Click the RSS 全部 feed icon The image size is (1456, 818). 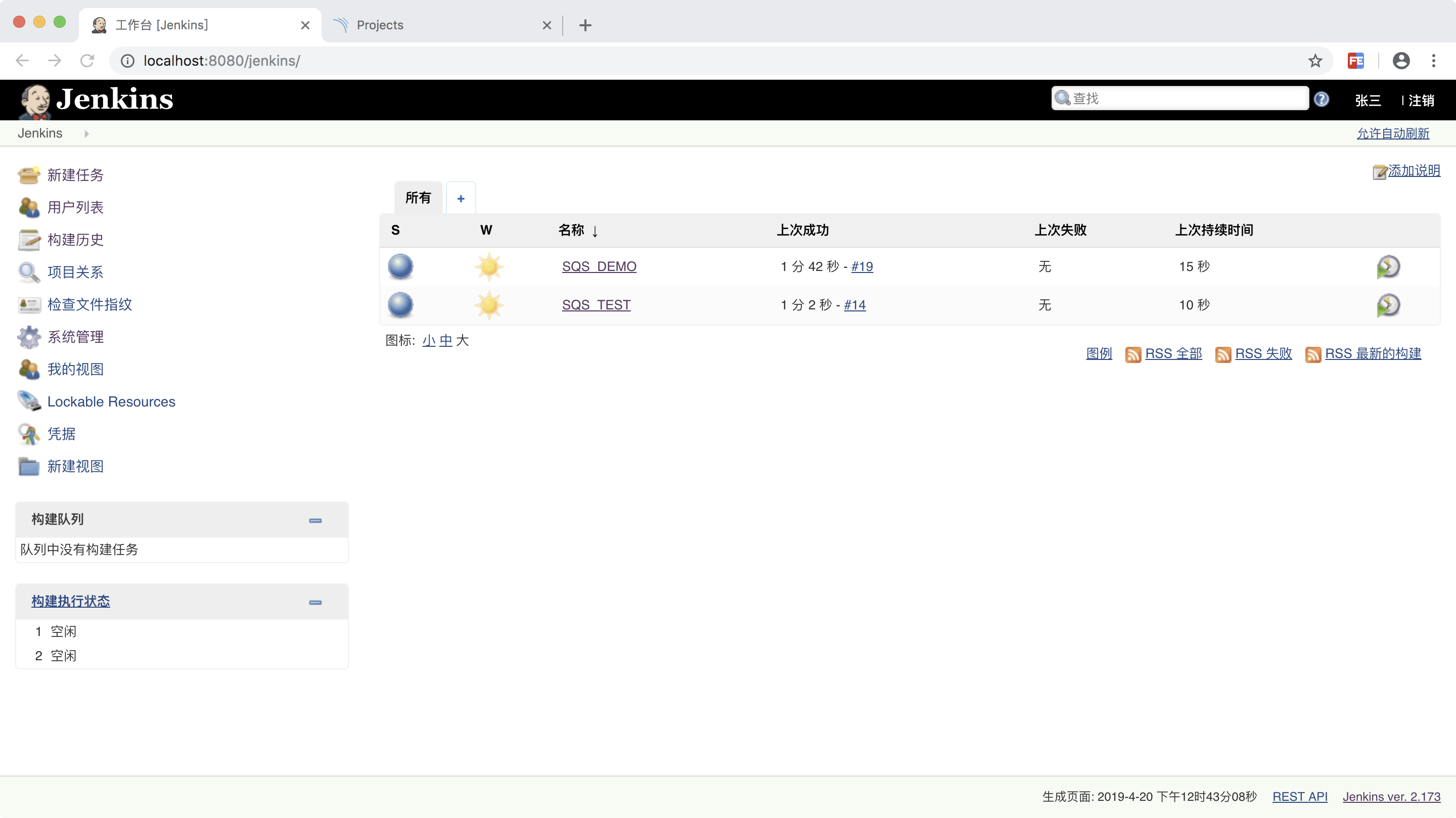(1132, 354)
